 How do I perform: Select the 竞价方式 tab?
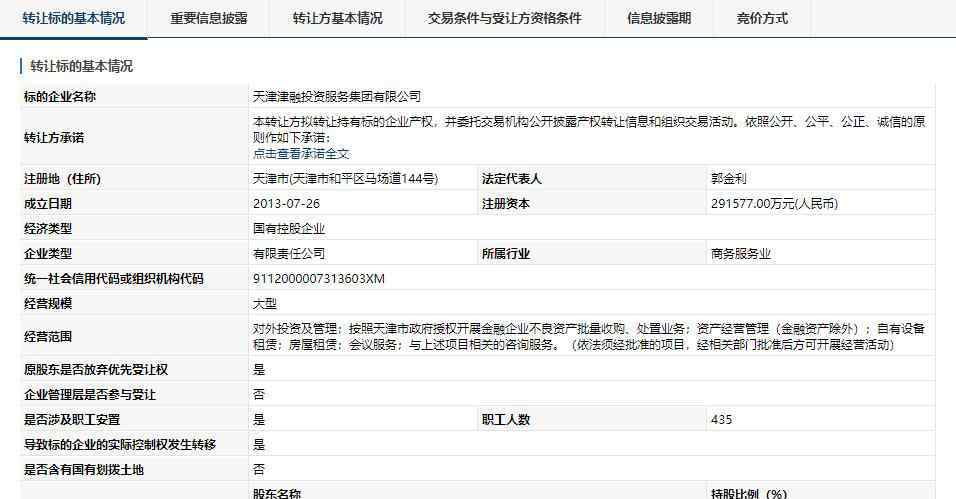click(x=762, y=18)
